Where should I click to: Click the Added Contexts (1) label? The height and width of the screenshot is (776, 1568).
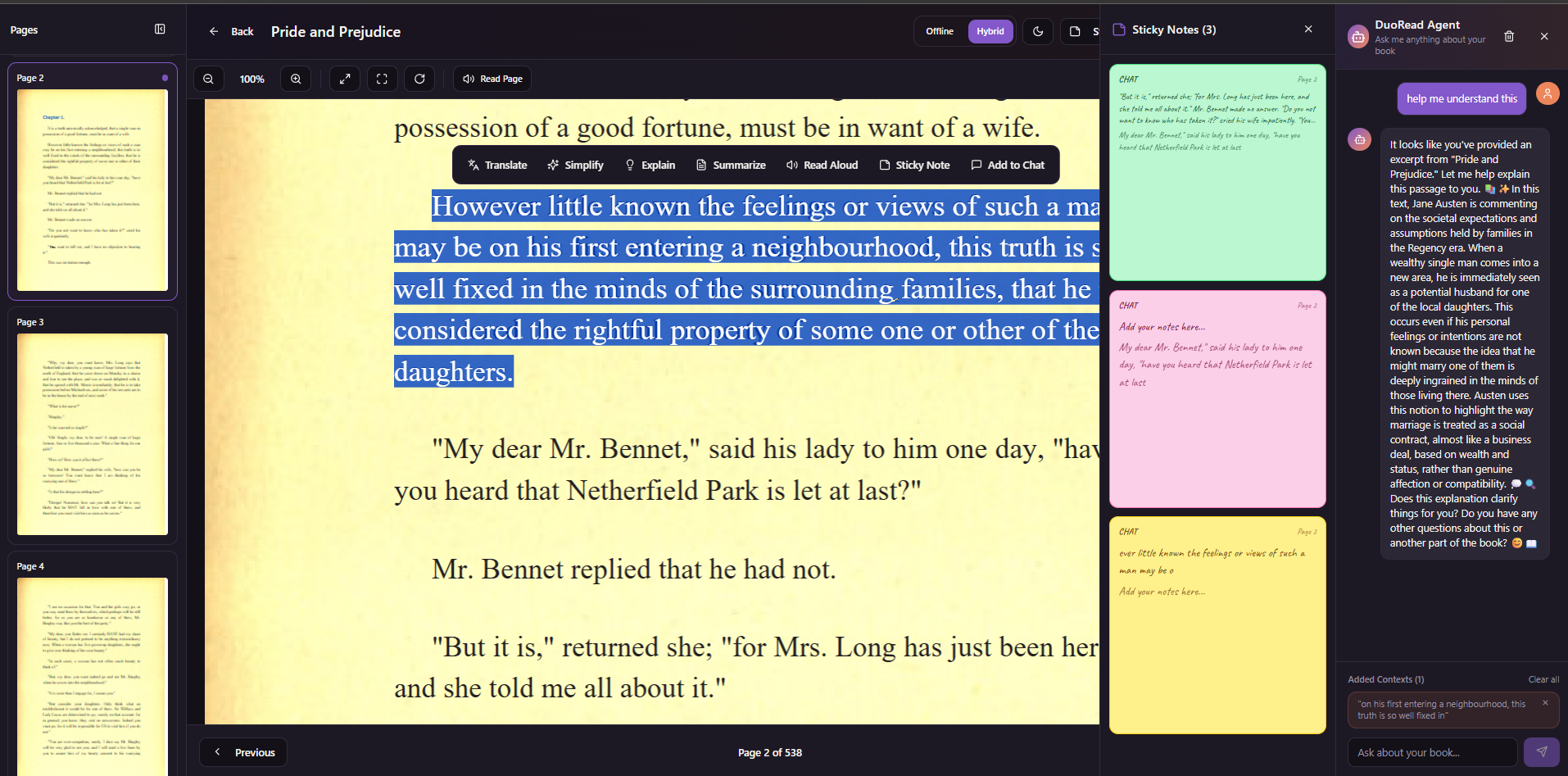click(1386, 679)
